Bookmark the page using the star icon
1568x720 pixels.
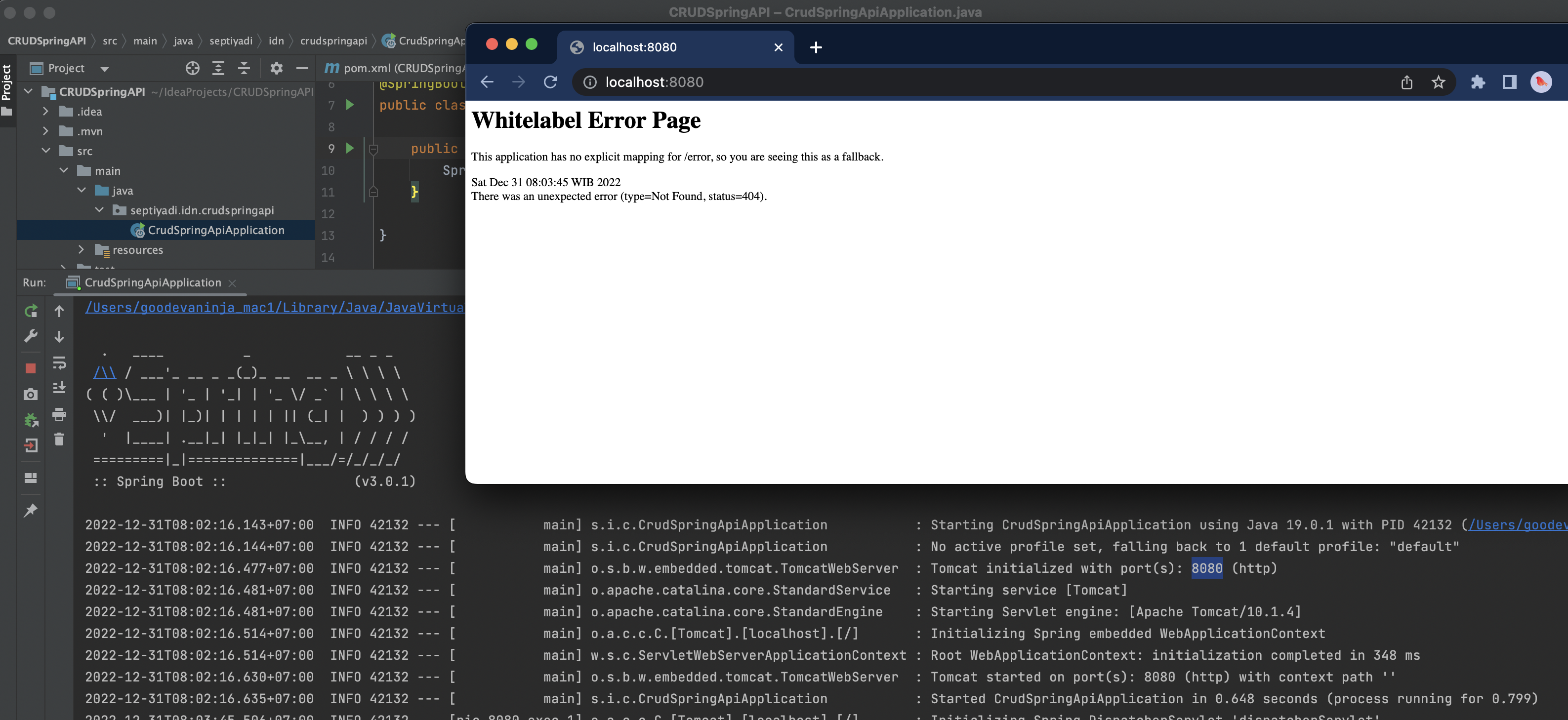[1439, 82]
